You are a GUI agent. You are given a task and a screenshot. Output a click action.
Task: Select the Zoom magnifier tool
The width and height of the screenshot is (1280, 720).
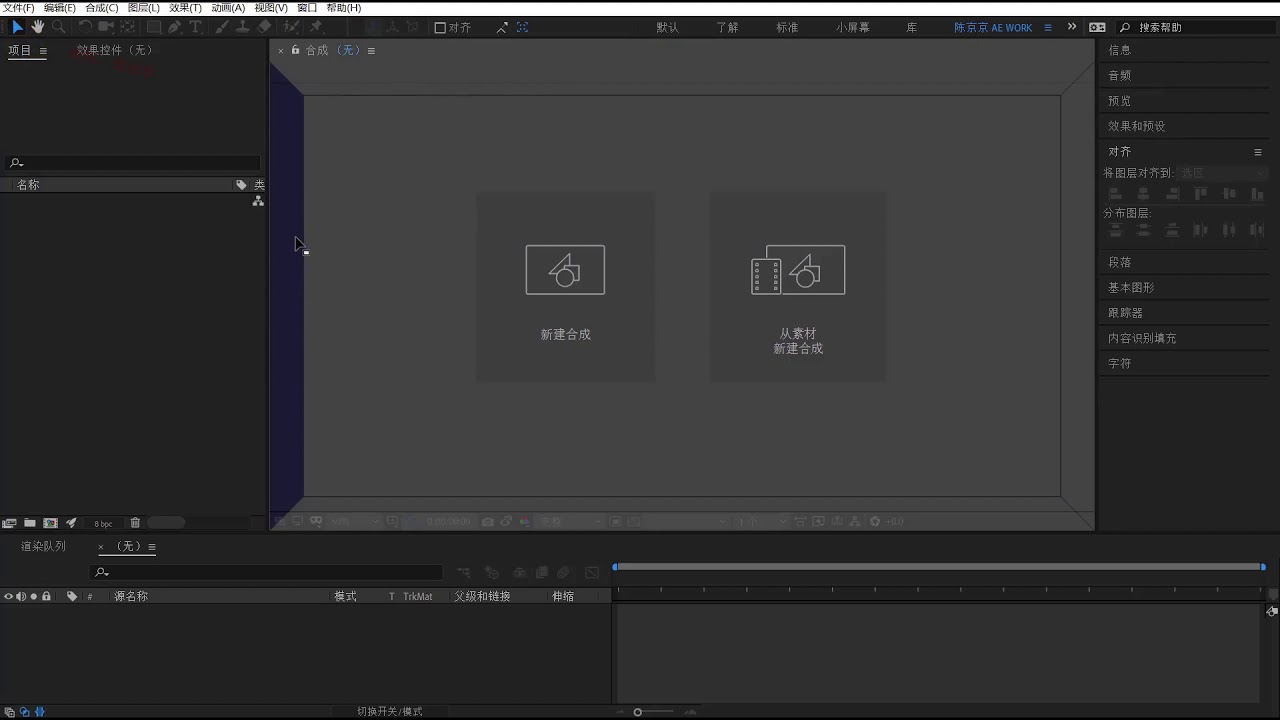(x=59, y=27)
